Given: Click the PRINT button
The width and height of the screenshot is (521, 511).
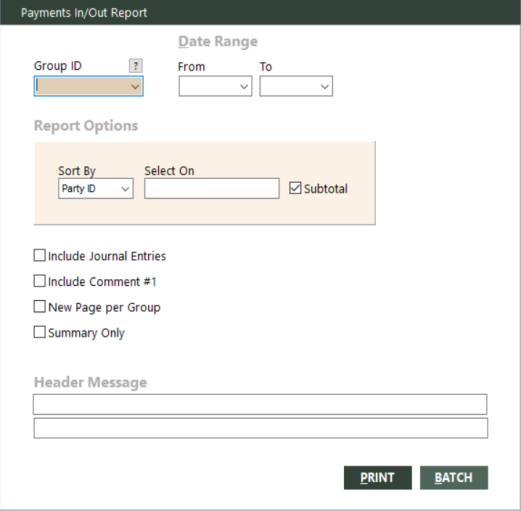Looking at the screenshot, I should coord(378,478).
